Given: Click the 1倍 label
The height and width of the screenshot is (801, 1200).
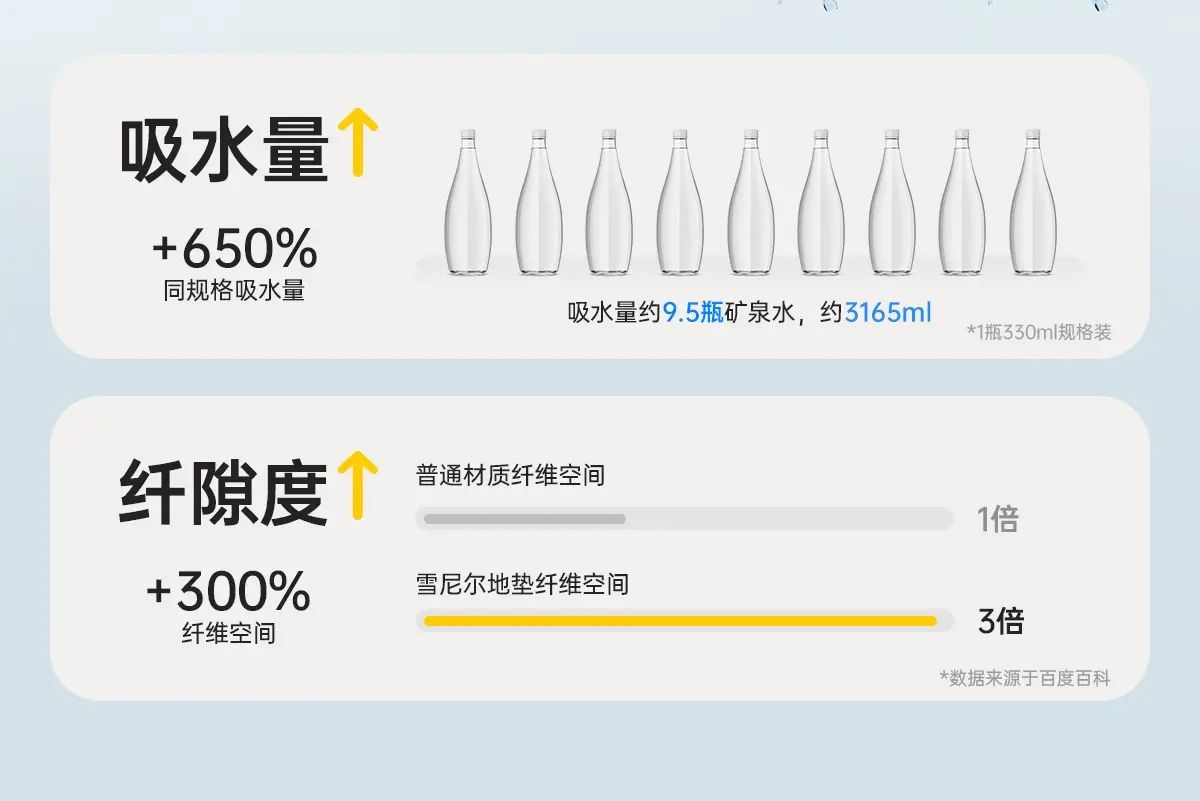Looking at the screenshot, I should 997,519.
